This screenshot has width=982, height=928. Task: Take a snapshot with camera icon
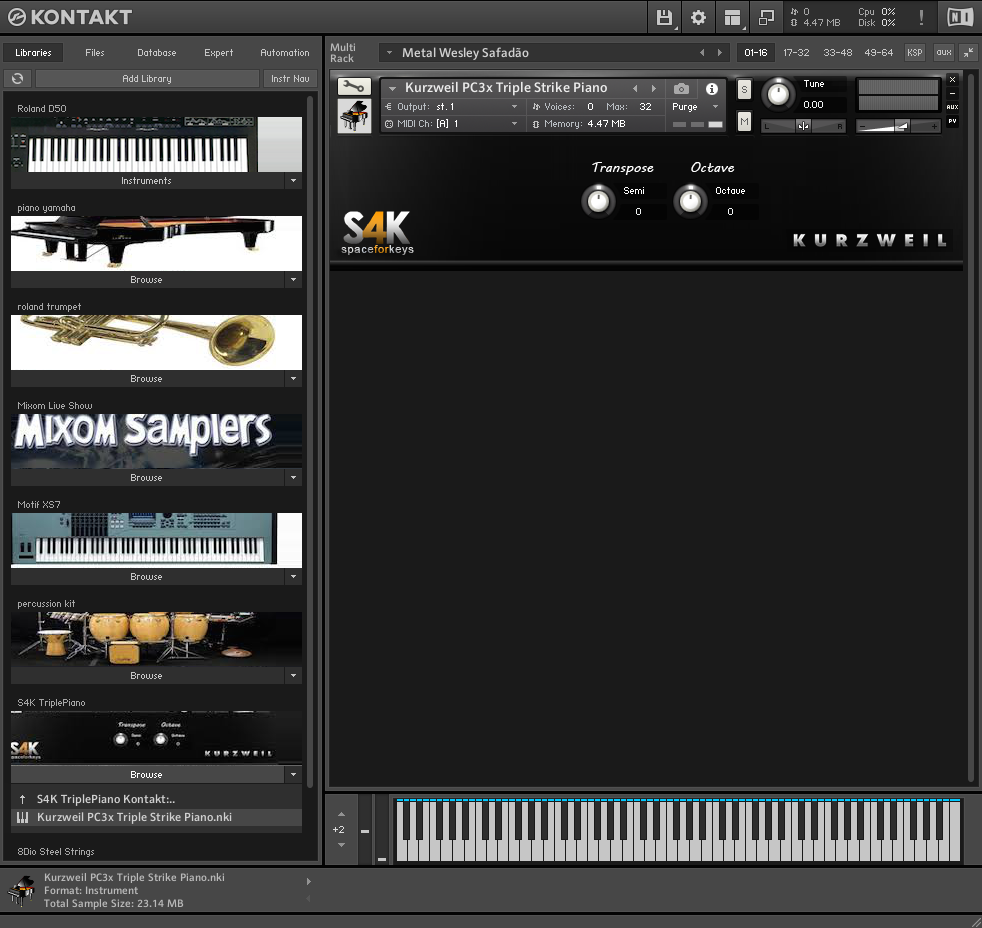[681, 89]
